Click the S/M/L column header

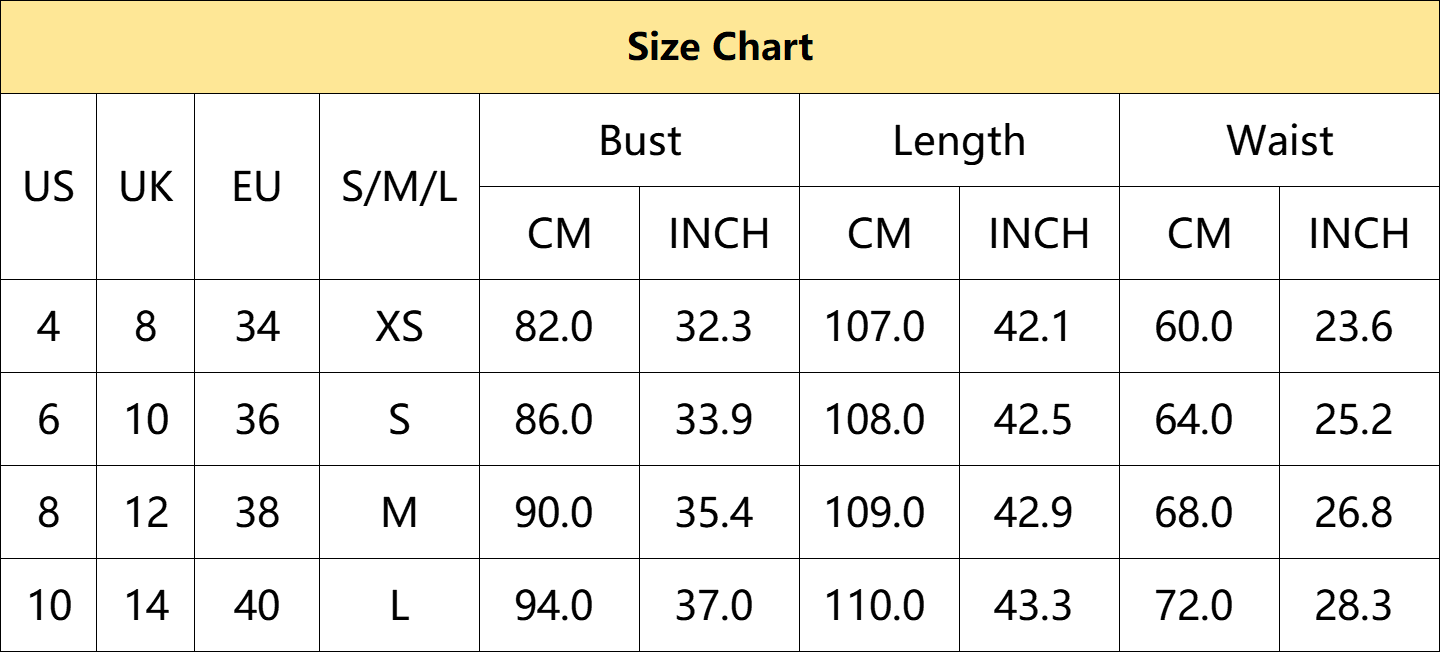pos(400,187)
